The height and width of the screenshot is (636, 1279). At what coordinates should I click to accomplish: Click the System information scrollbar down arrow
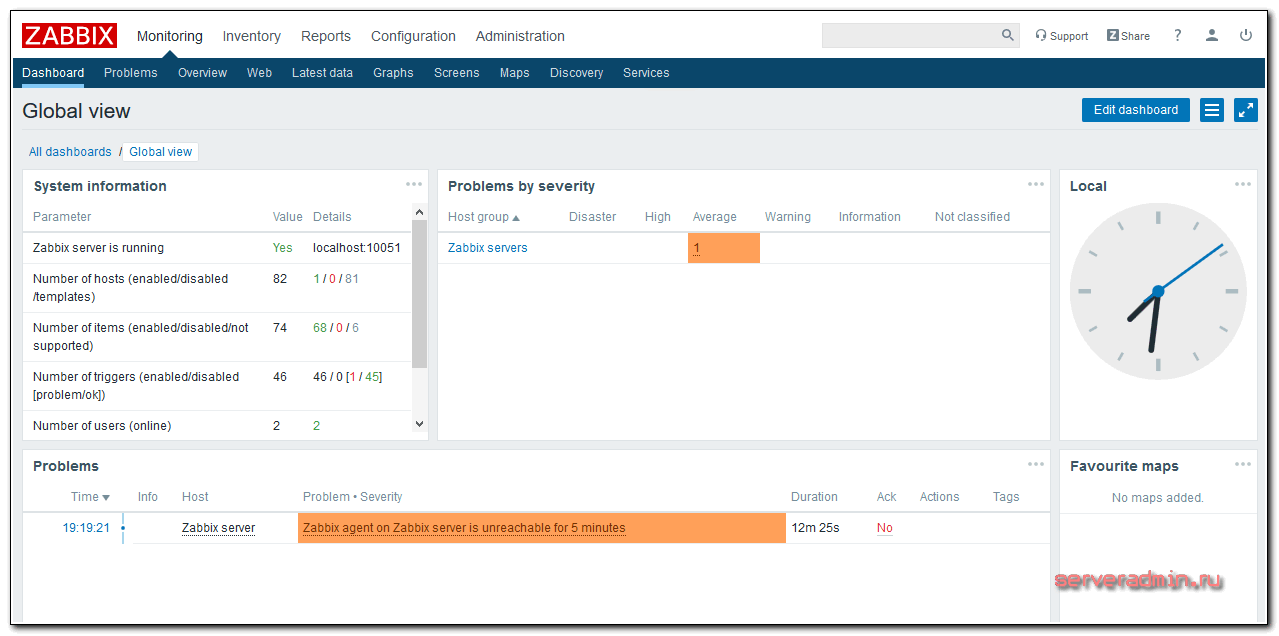419,425
